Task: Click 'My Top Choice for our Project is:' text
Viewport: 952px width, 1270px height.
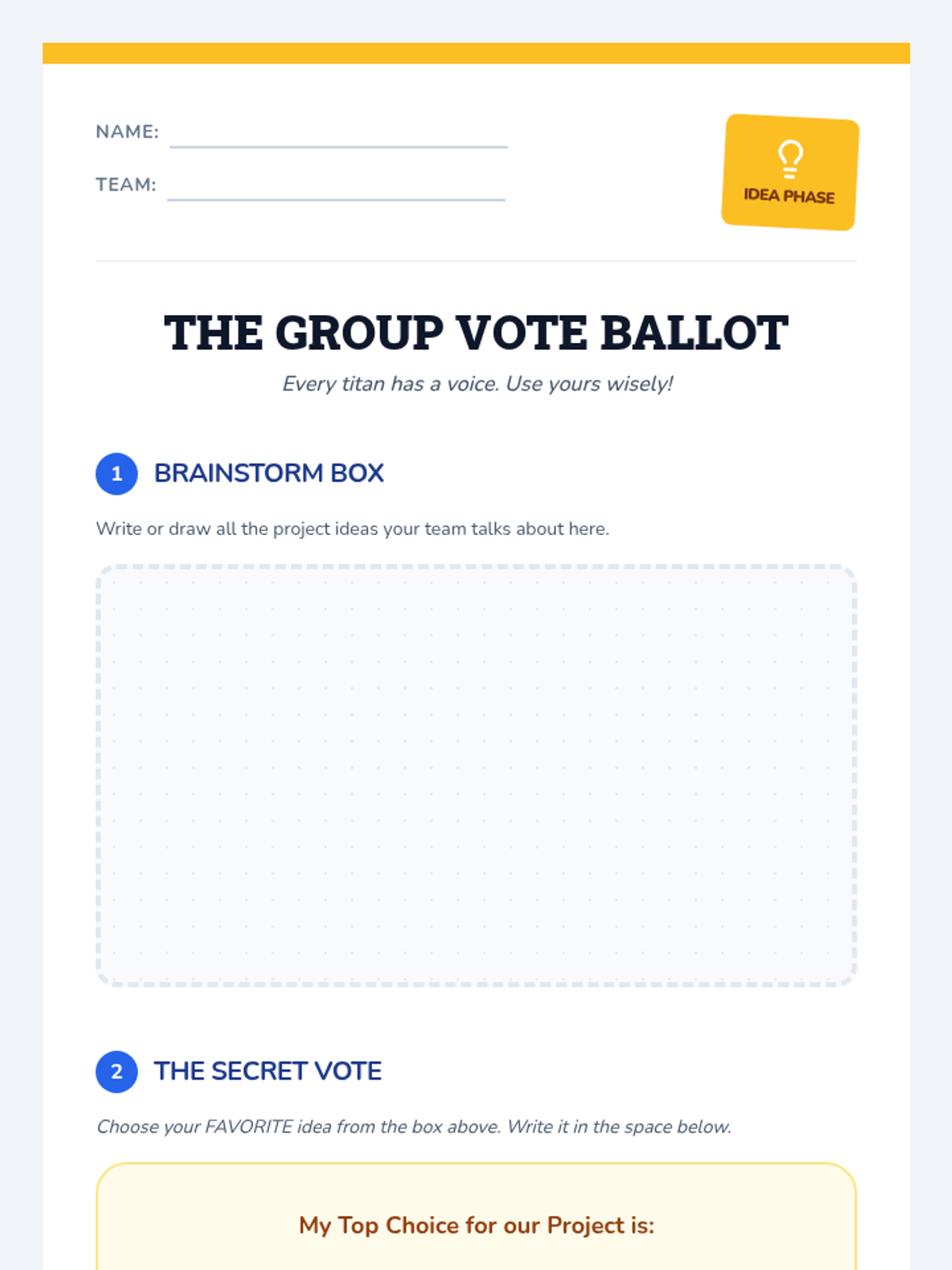Action: (476, 1226)
